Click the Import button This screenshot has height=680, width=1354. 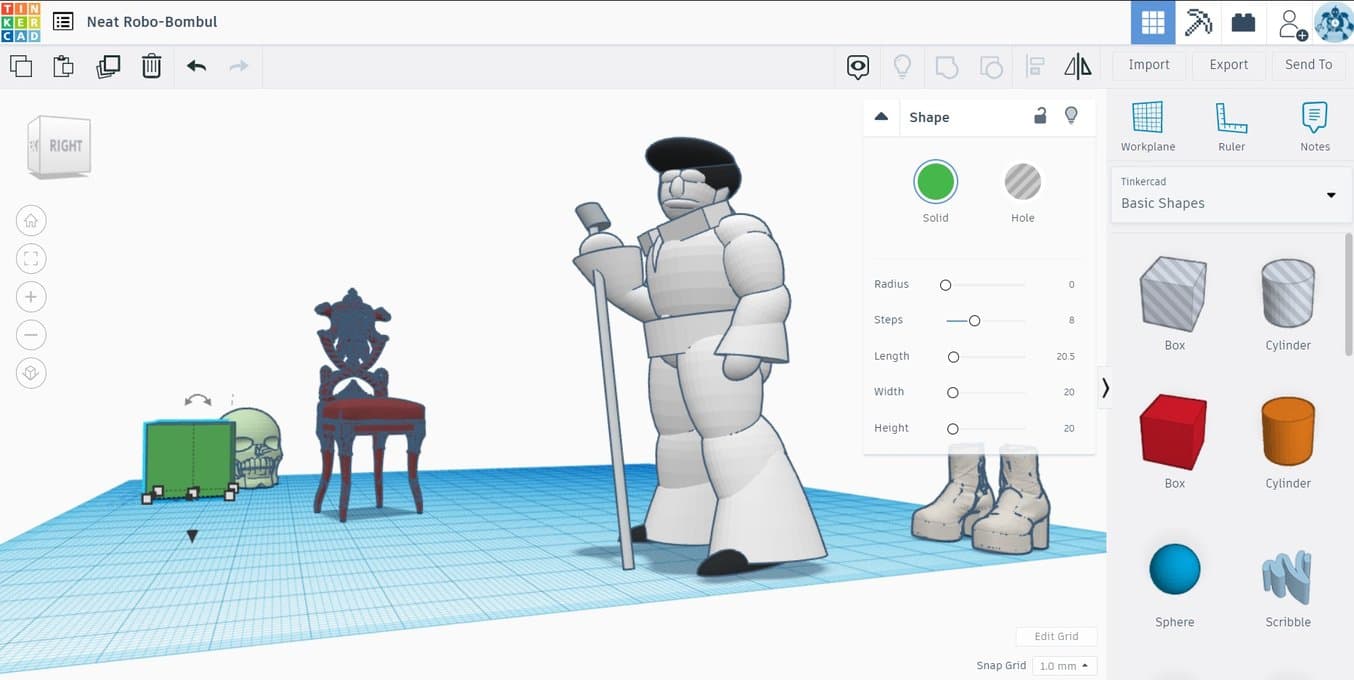click(1148, 65)
